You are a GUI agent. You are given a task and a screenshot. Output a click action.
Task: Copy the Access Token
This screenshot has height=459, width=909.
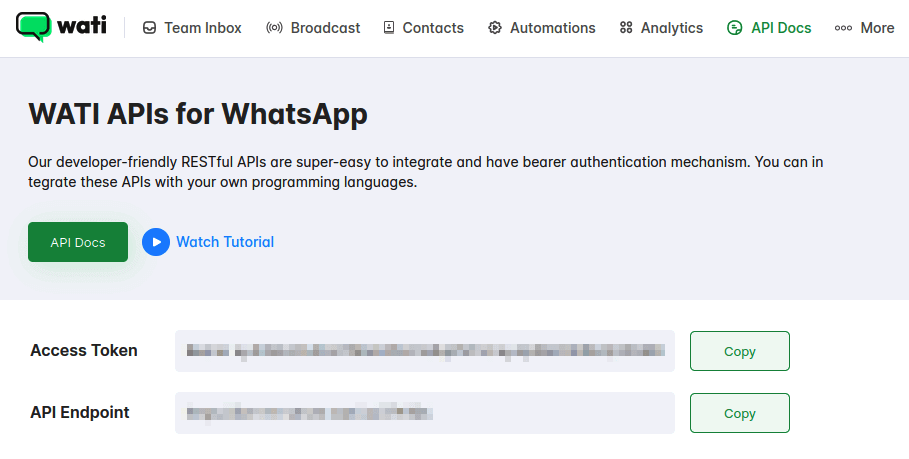click(740, 351)
